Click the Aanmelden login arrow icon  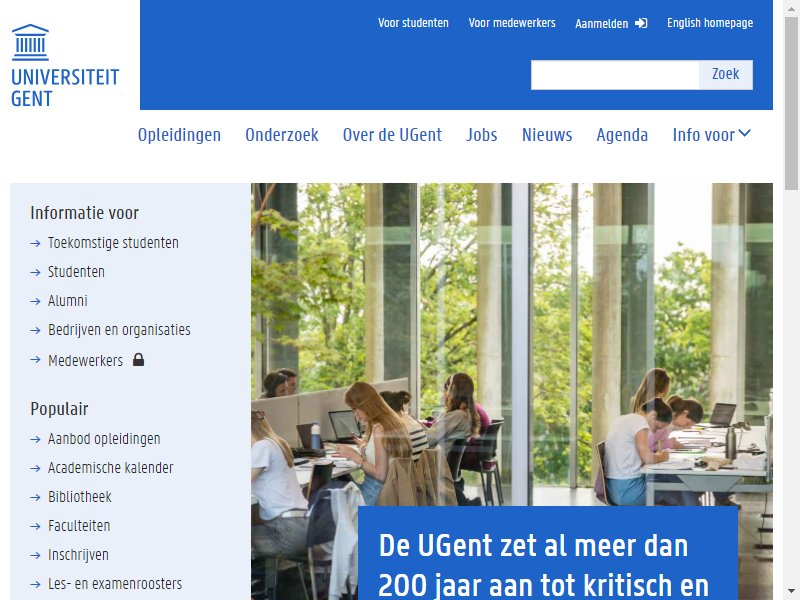coord(641,23)
